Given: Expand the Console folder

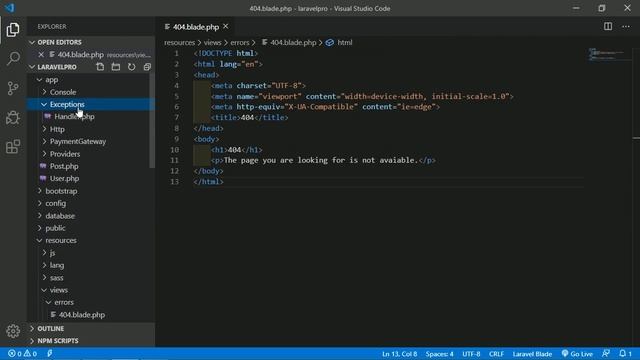Looking at the screenshot, I should pyautogui.click(x=44, y=92).
